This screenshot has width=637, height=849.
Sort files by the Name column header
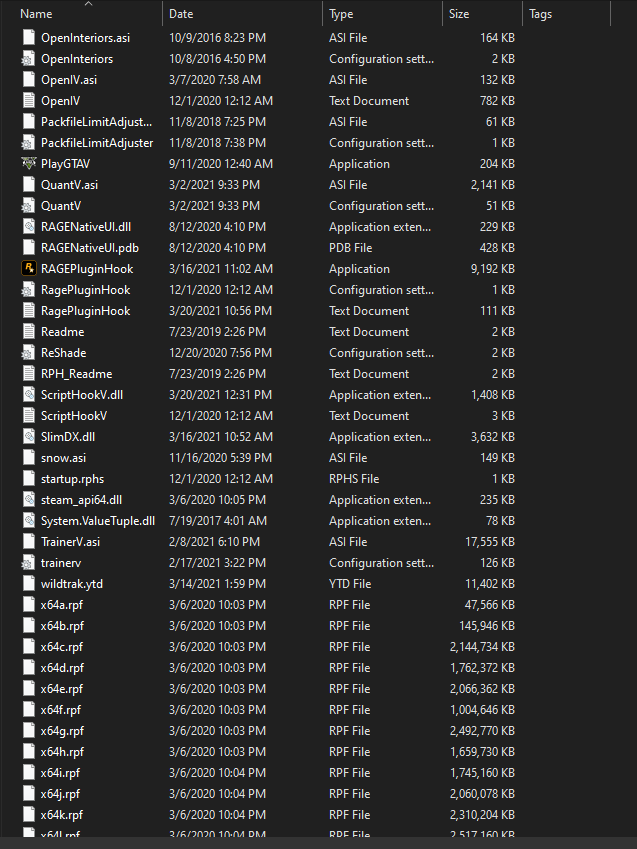(36, 14)
